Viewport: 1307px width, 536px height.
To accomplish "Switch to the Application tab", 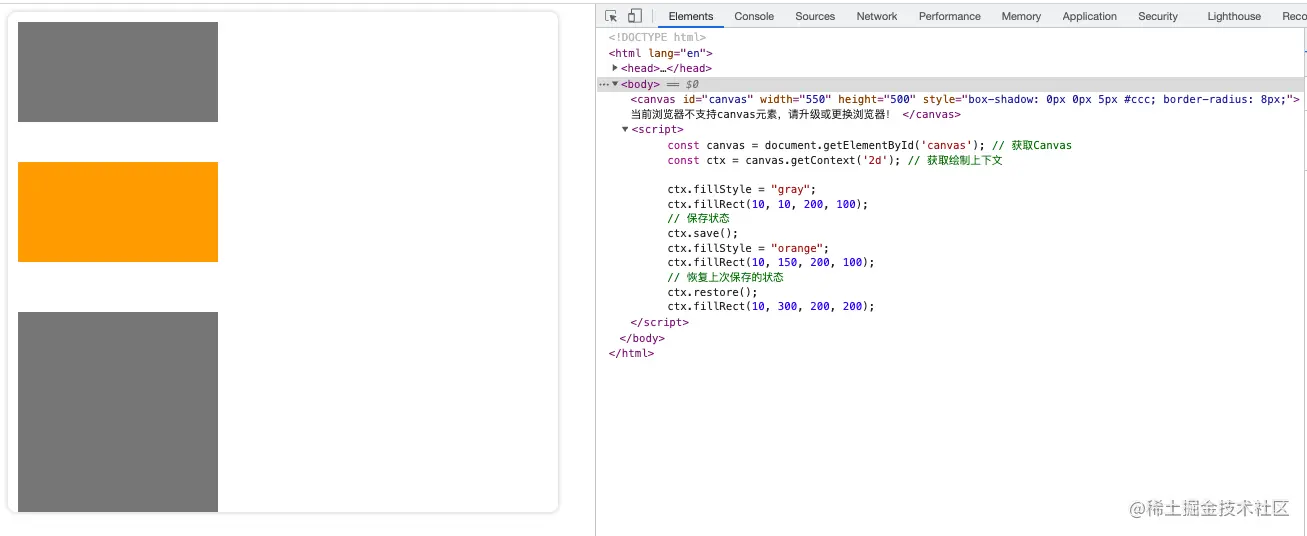I will [1090, 16].
